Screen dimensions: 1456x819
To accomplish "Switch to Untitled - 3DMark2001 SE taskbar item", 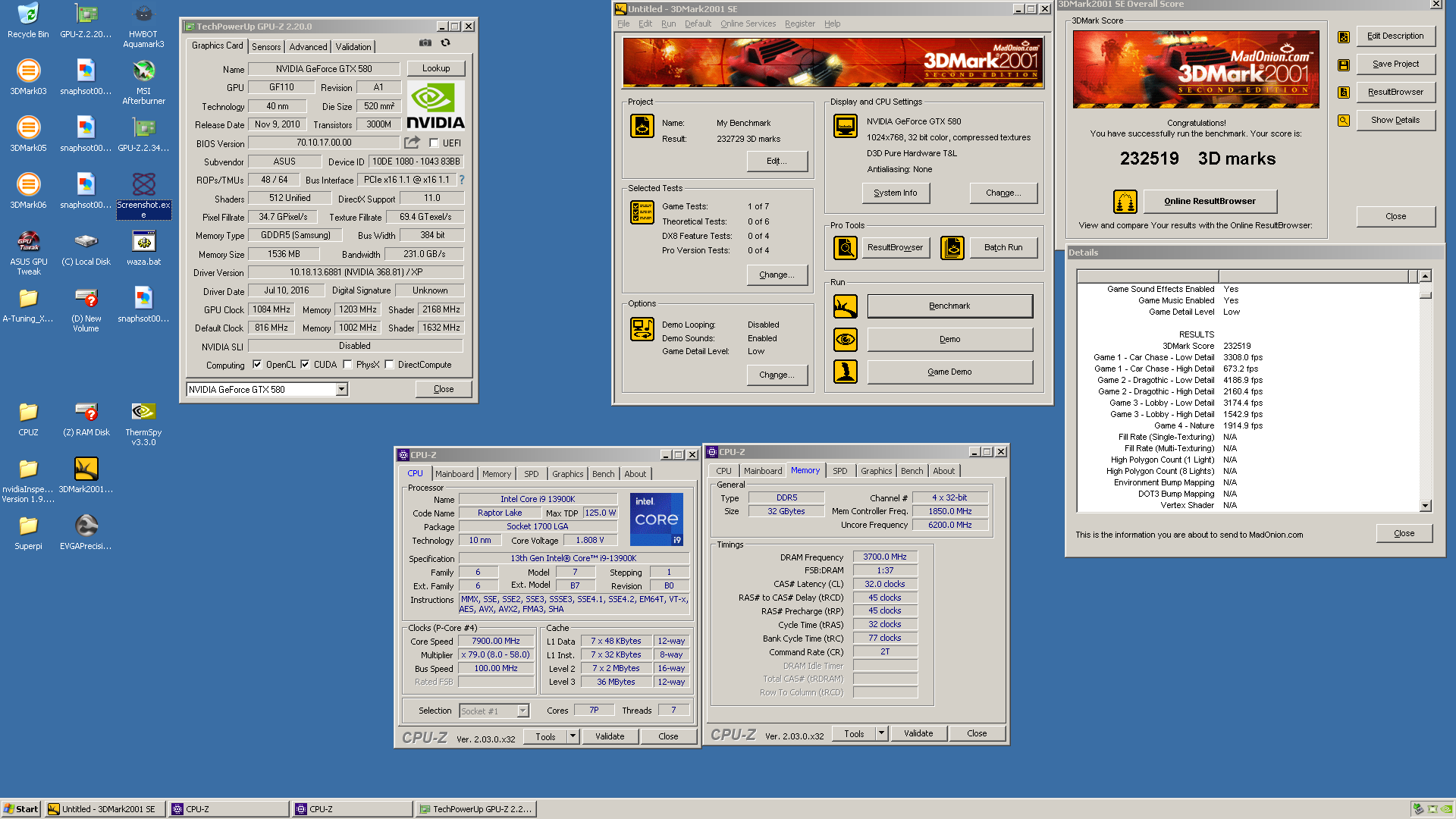I will pyautogui.click(x=104, y=809).
